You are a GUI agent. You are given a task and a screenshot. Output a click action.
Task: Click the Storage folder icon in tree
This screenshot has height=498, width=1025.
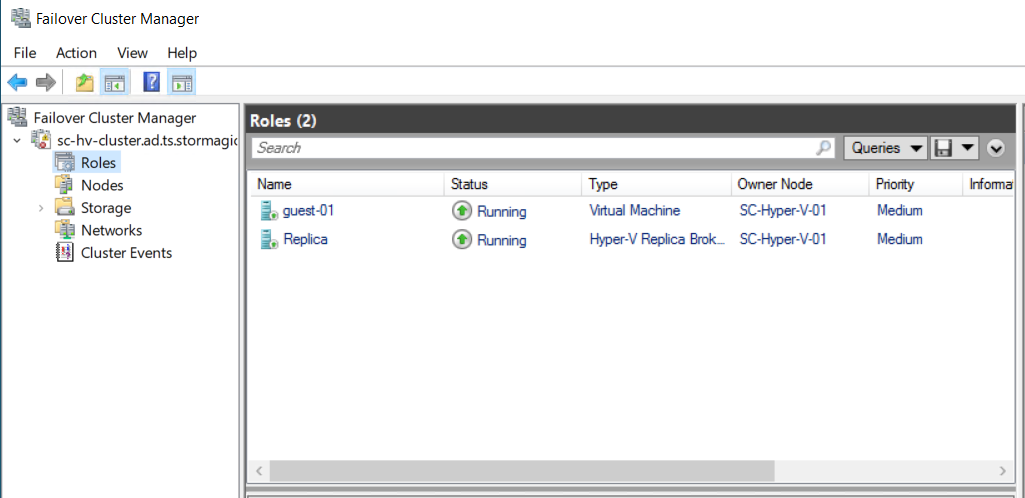pos(65,207)
